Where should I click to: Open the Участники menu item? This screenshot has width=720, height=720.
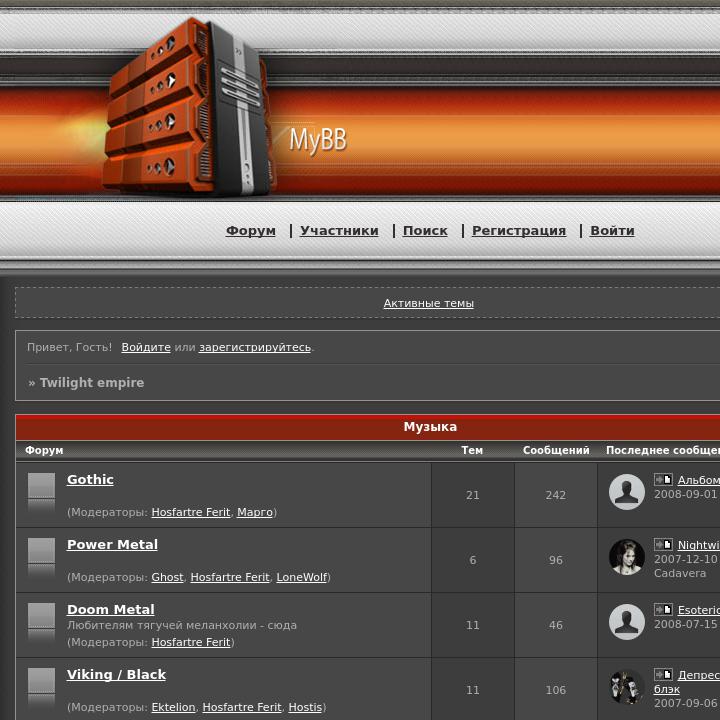339,231
